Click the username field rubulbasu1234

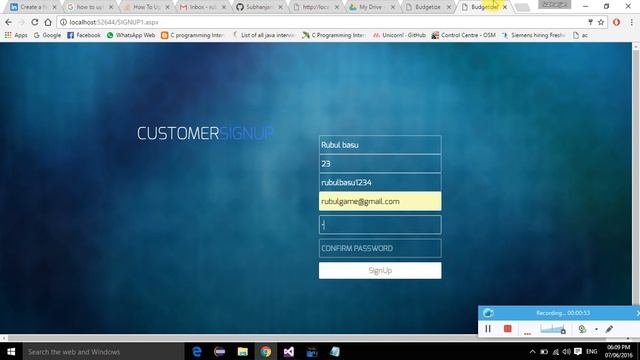[380, 182]
